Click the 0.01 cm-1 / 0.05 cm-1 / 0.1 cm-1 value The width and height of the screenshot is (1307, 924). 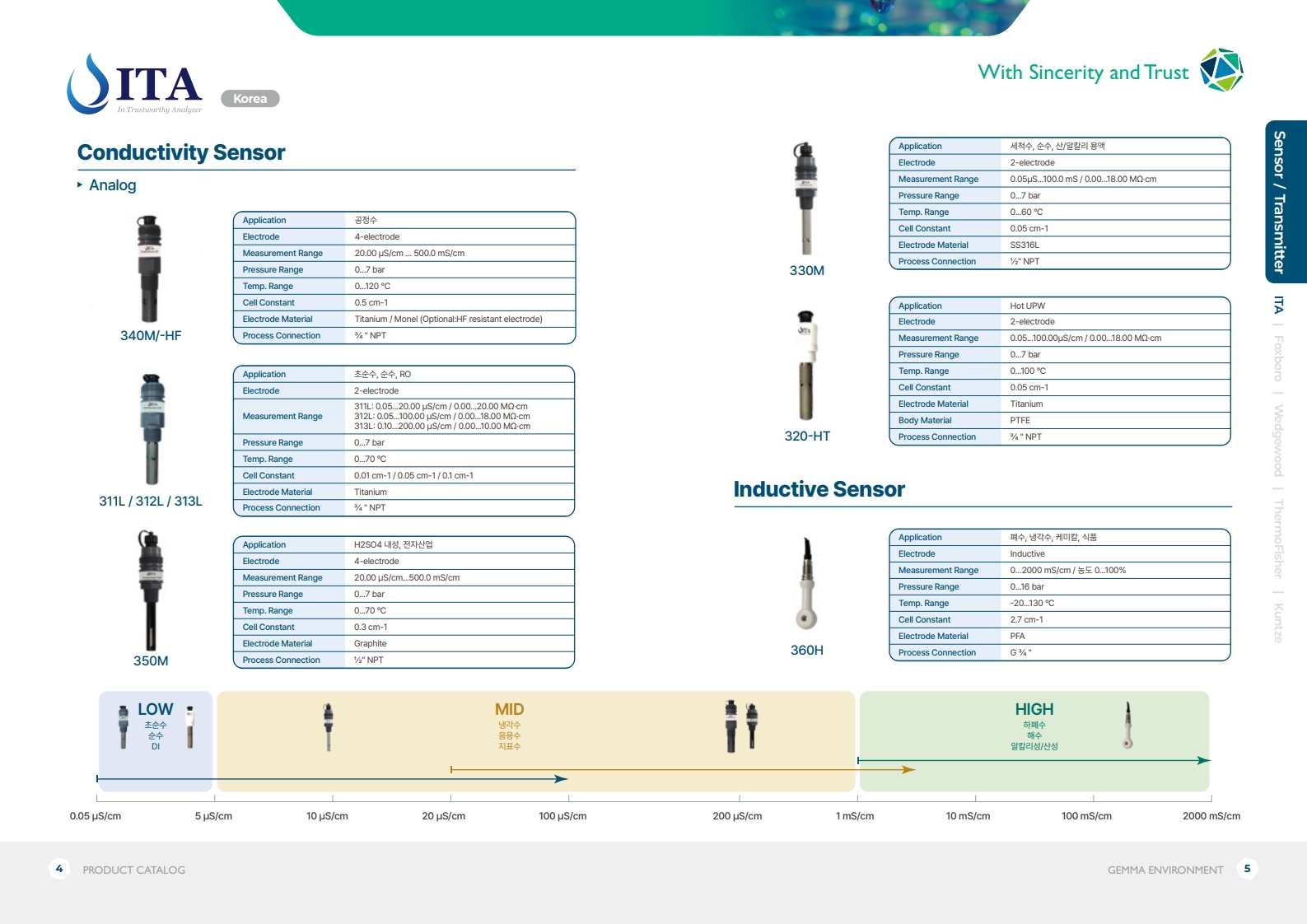coord(413,475)
